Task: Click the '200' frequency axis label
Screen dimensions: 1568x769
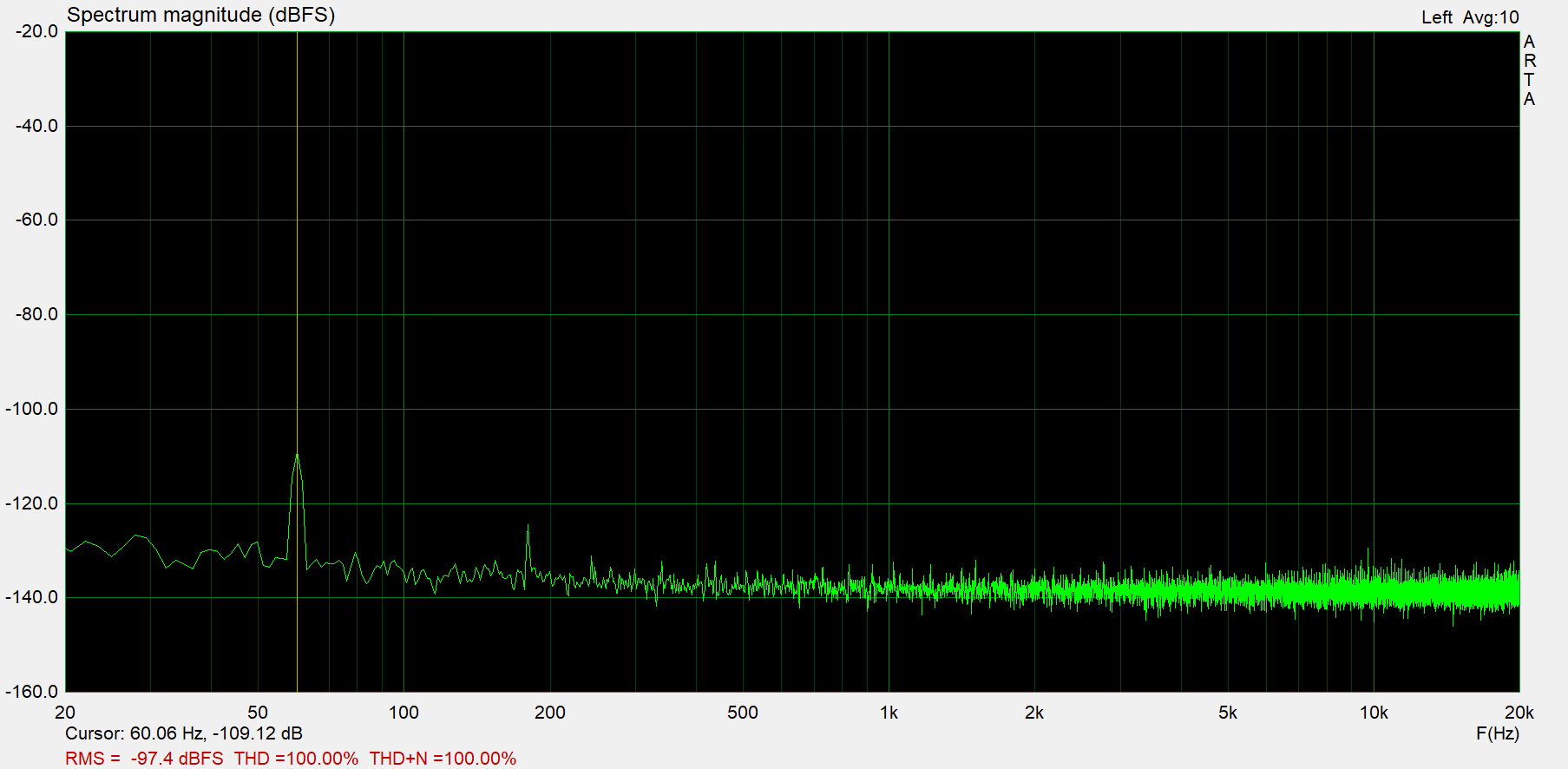Action: 550,713
